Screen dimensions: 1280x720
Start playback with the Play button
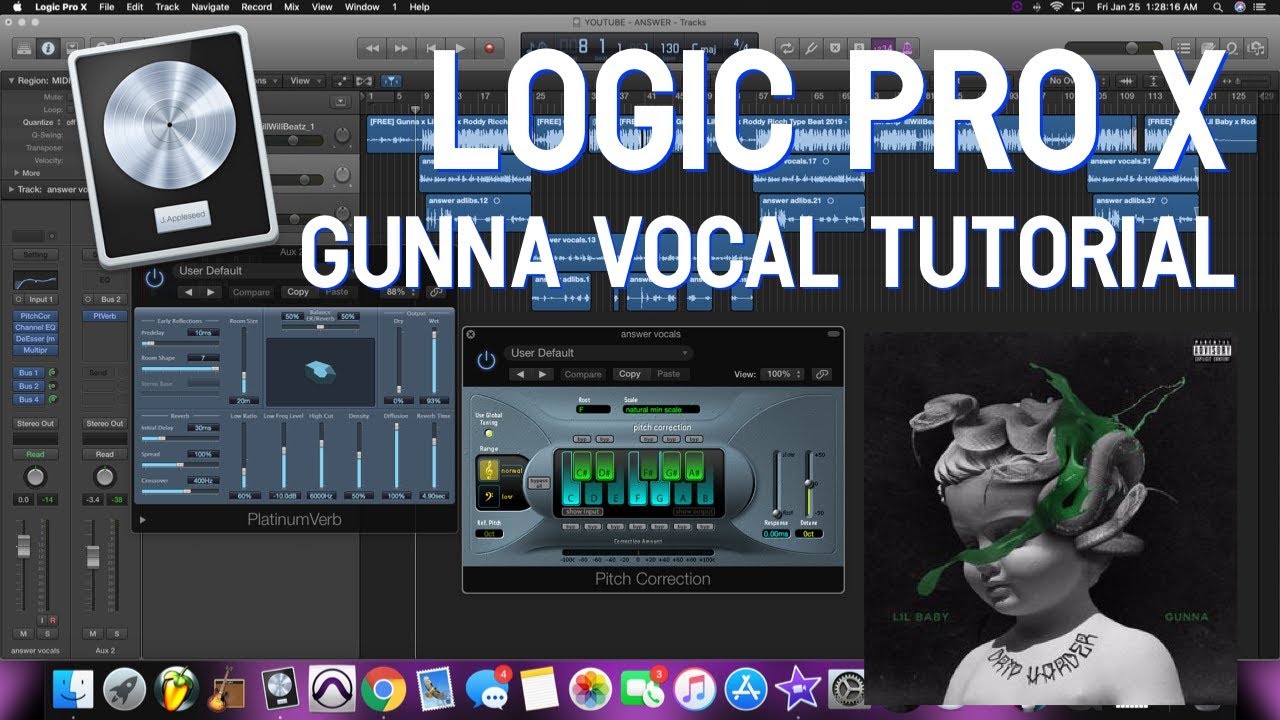[x=460, y=47]
